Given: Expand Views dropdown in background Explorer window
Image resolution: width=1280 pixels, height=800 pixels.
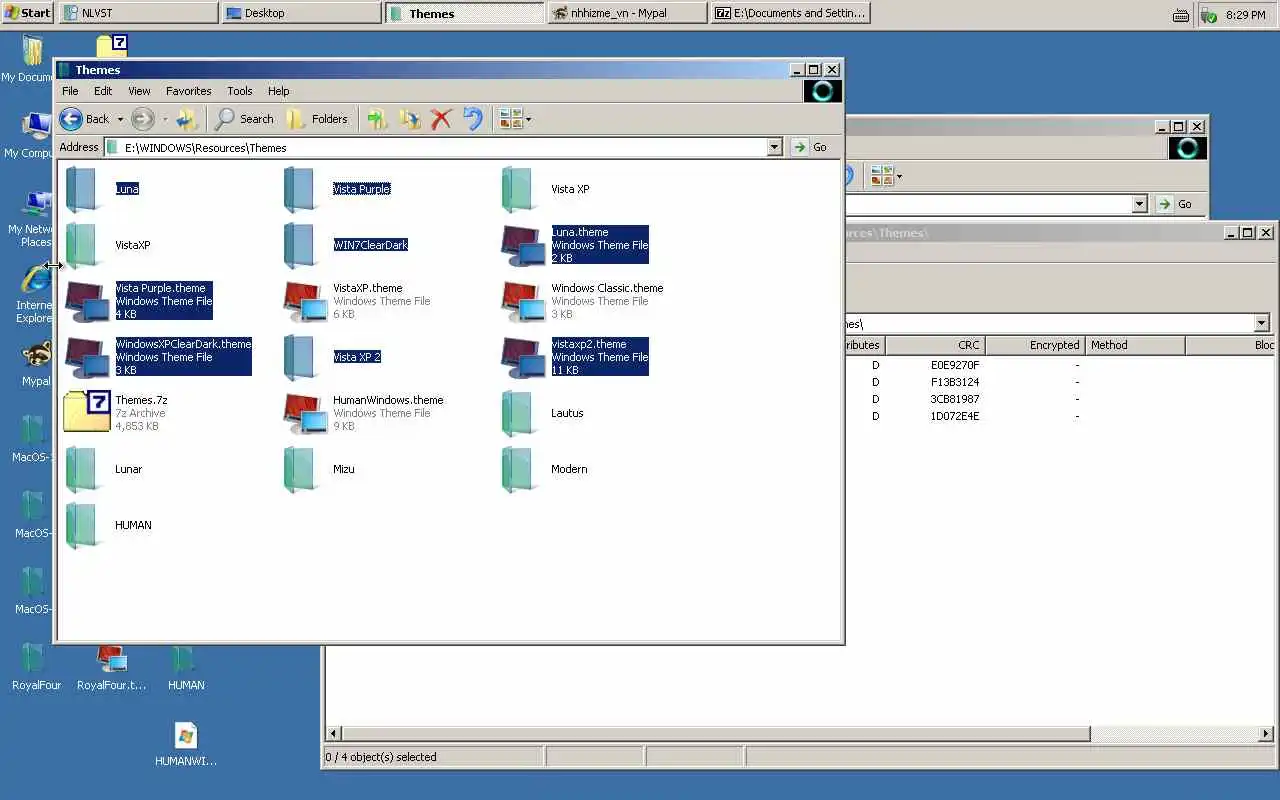Looking at the screenshot, I should coord(899,177).
